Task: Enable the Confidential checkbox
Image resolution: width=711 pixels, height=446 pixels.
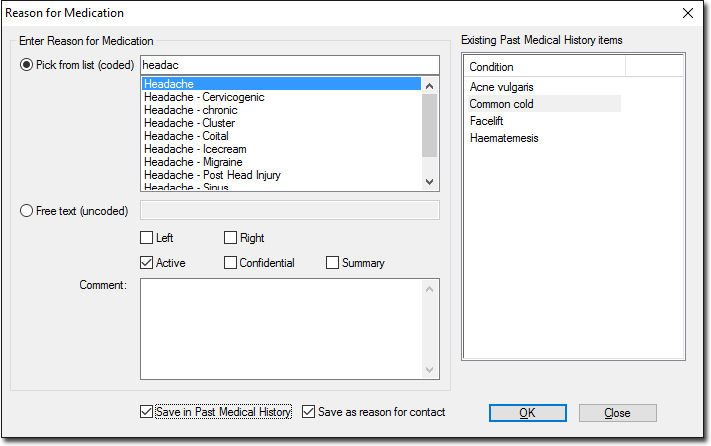Action: click(x=231, y=263)
